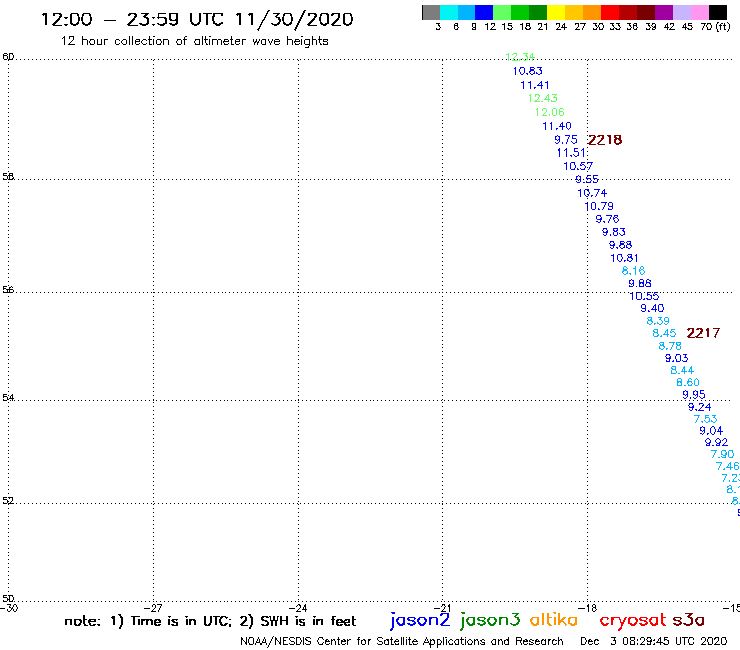Click the cryosat satellite legend label
This screenshot has height=650, width=740.
click(x=632, y=620)
